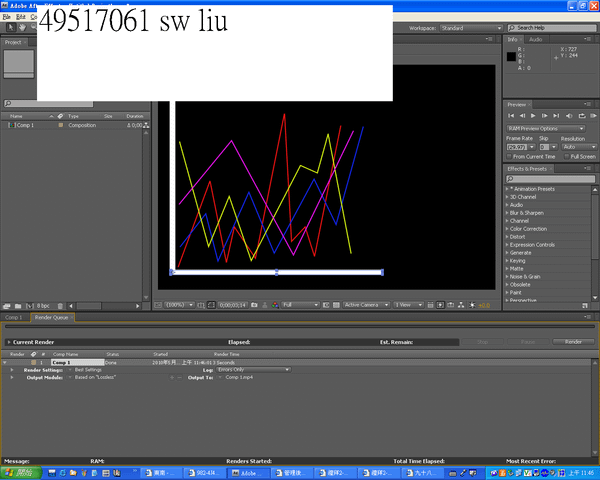The width and height of the screenshot is (600, 480).
Task: Open RAM Preview Options dropdown
Action: [x=546, y=129]
